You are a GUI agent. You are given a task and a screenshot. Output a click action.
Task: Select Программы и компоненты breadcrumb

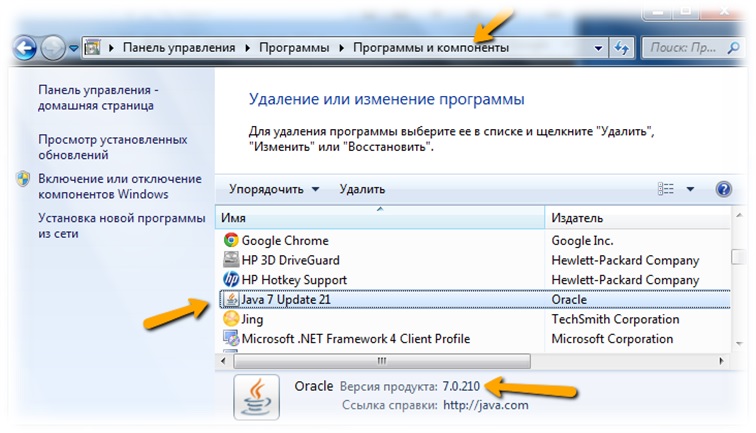click(431, 48)
